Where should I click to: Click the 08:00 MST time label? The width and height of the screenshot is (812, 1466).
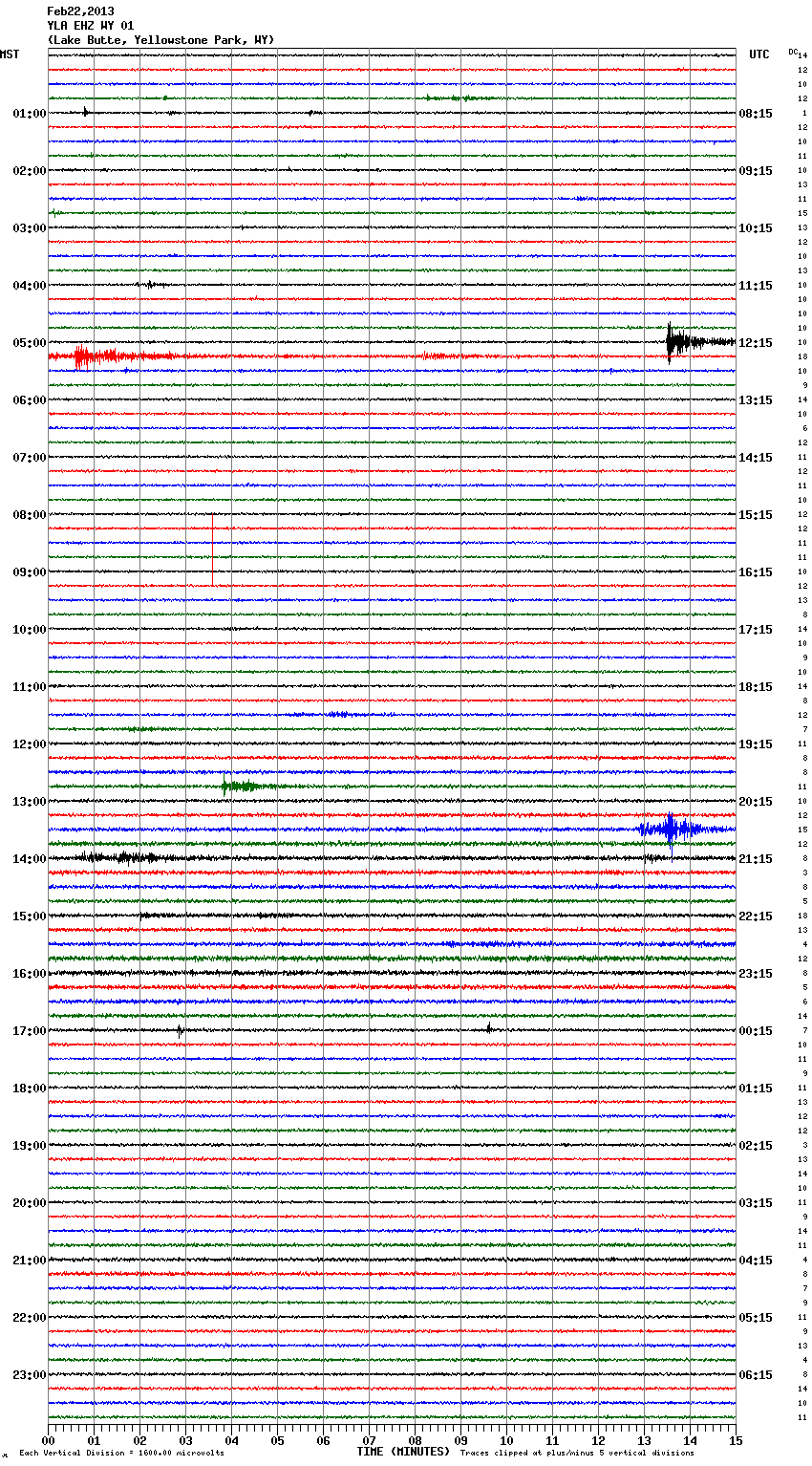(30, 515)
